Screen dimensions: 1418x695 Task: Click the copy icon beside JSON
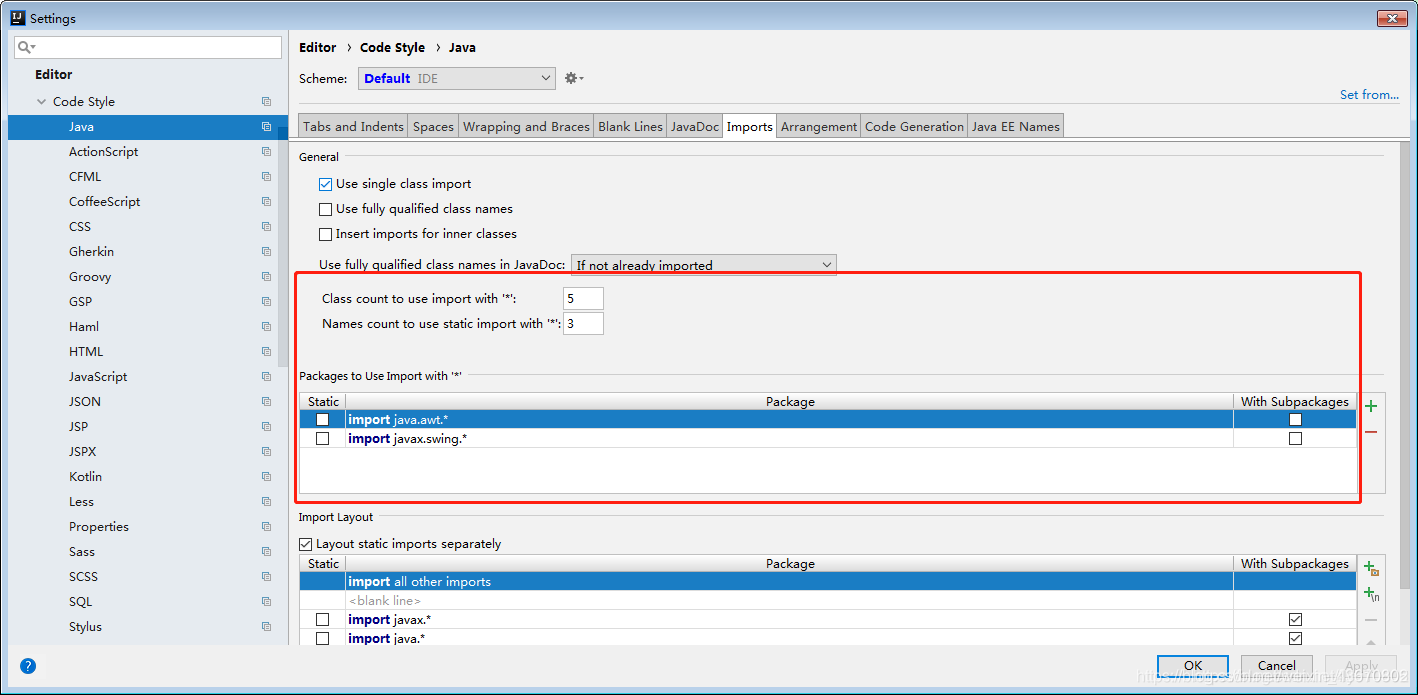point(266,402)
